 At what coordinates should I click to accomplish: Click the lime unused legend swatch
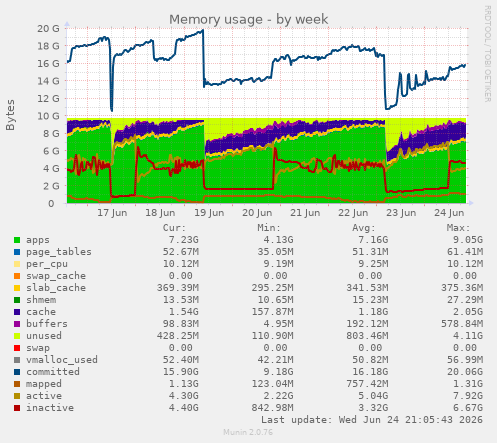[x=17, y=336]
